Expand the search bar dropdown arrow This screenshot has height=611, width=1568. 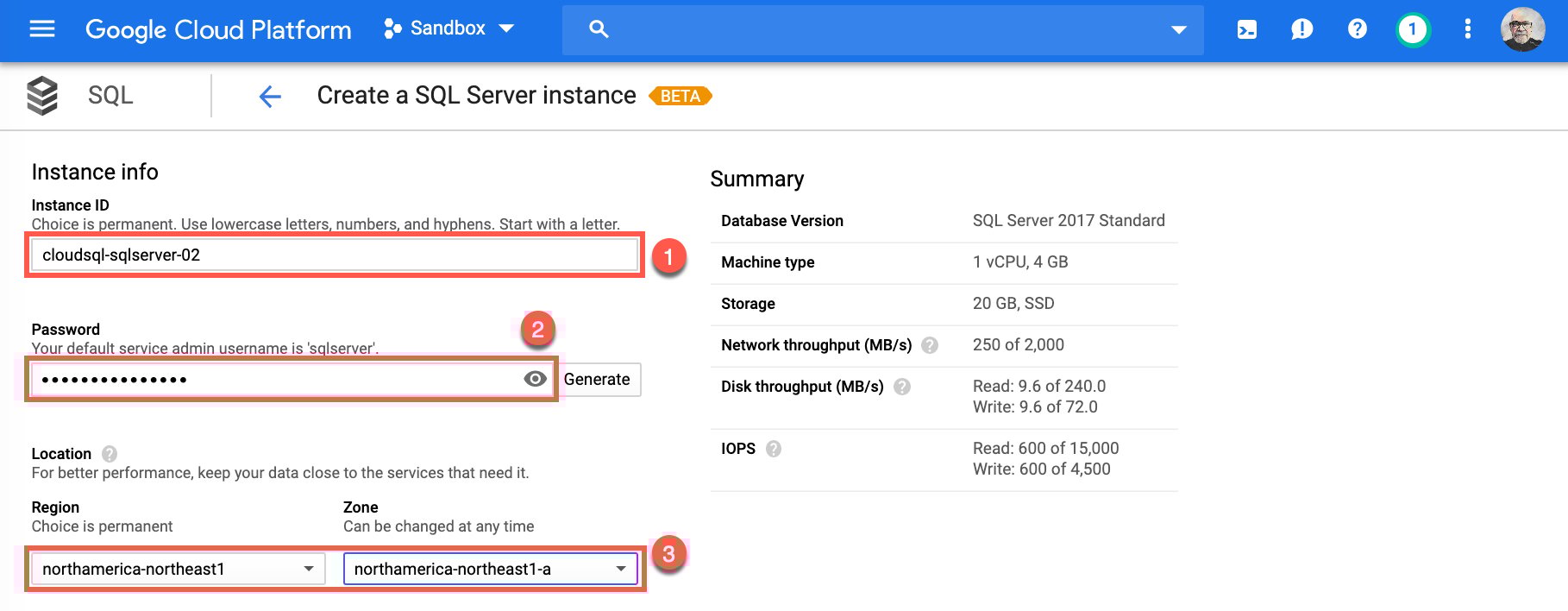point(1178,29)
